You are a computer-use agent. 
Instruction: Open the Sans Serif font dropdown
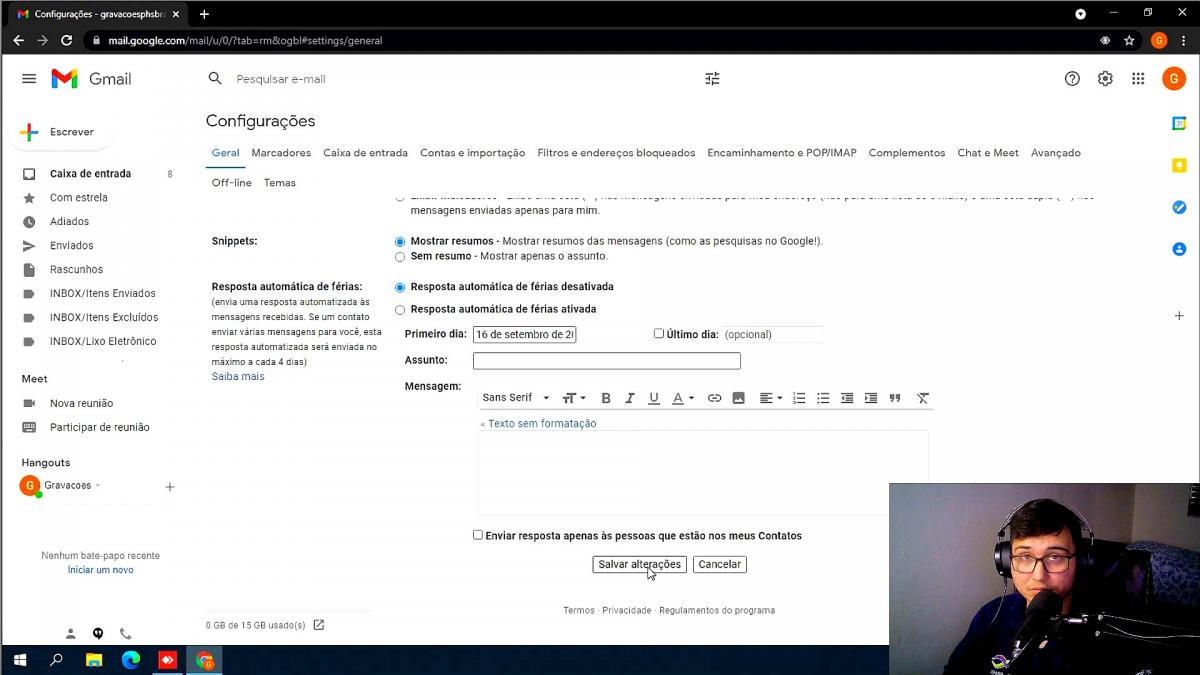[x=515, y=398]
